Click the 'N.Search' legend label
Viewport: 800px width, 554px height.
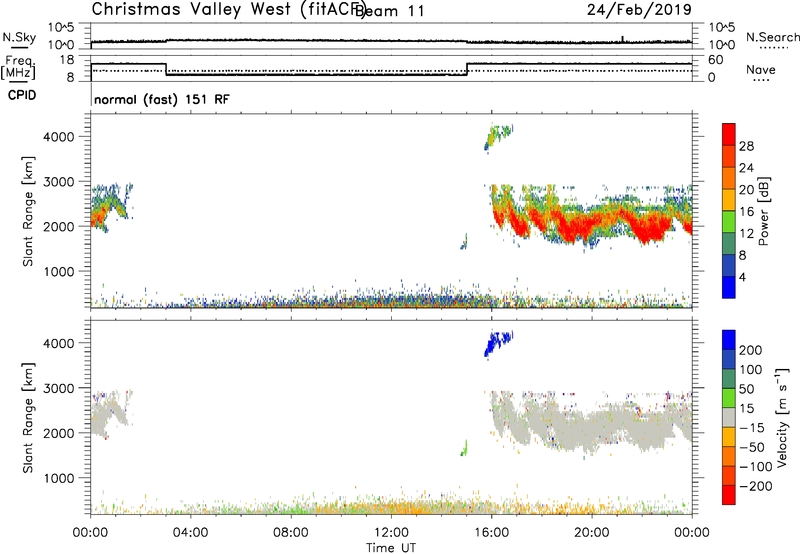(773, 37)
